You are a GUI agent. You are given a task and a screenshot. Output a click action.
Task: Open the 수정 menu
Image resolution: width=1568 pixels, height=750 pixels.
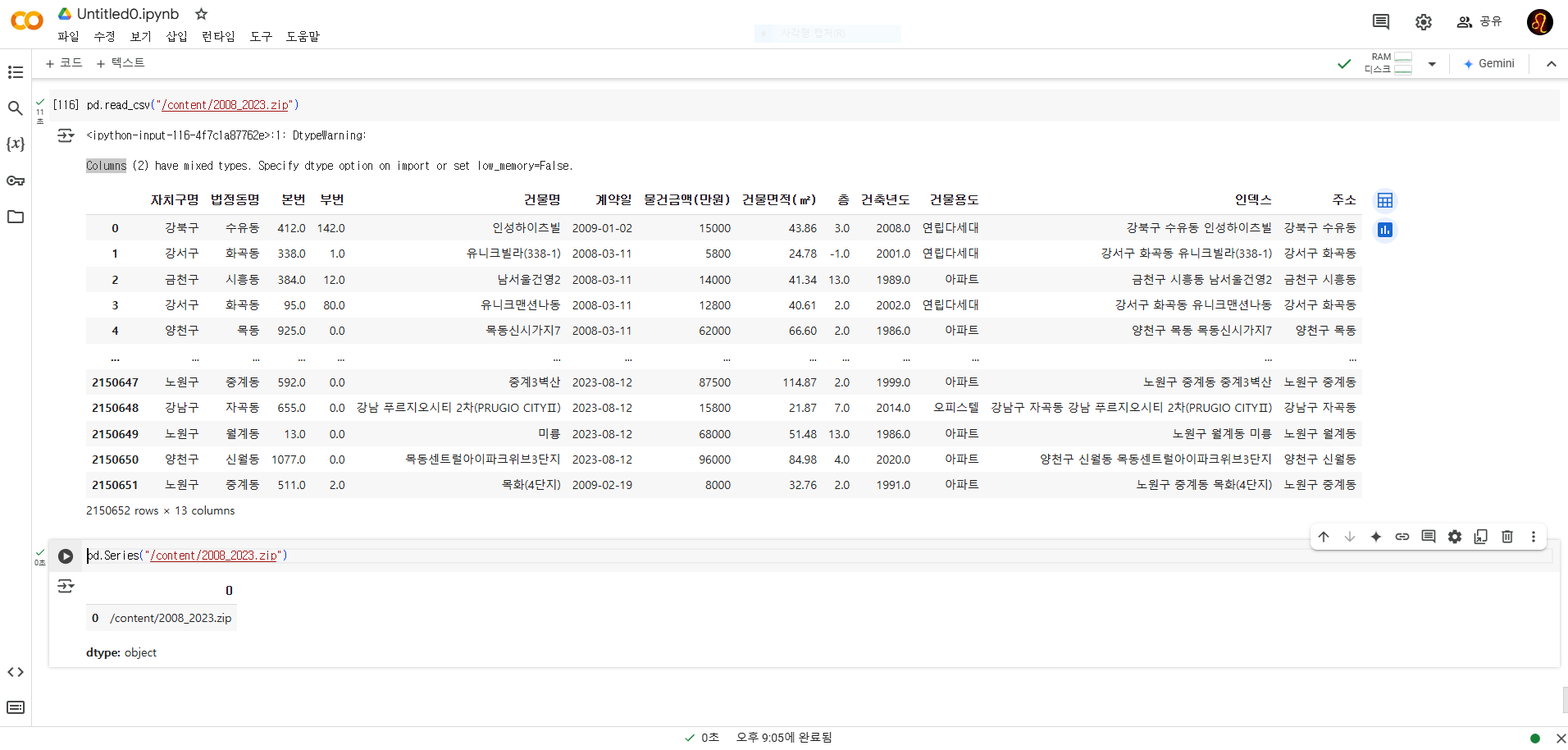(x=104, y=37)
